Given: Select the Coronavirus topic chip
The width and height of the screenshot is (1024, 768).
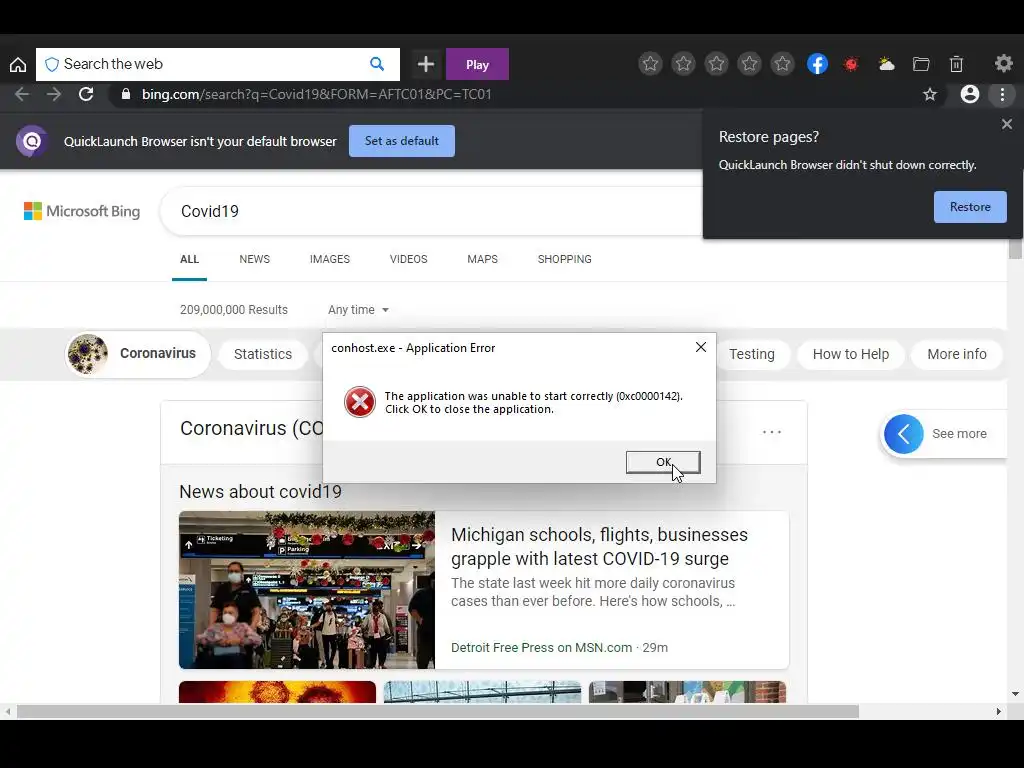Looking at the screenshot, I should pos(138,354).
